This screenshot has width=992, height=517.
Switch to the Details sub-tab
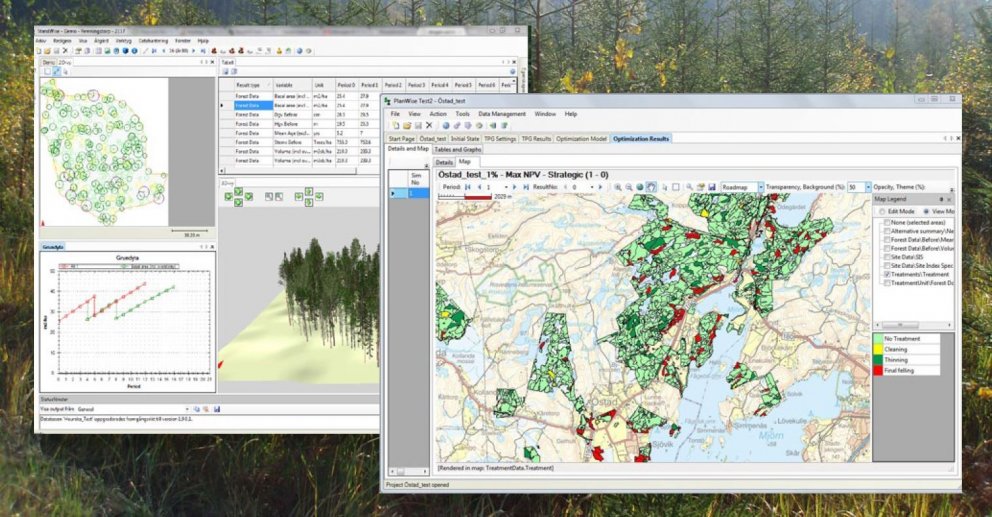(x=444, y=161)
